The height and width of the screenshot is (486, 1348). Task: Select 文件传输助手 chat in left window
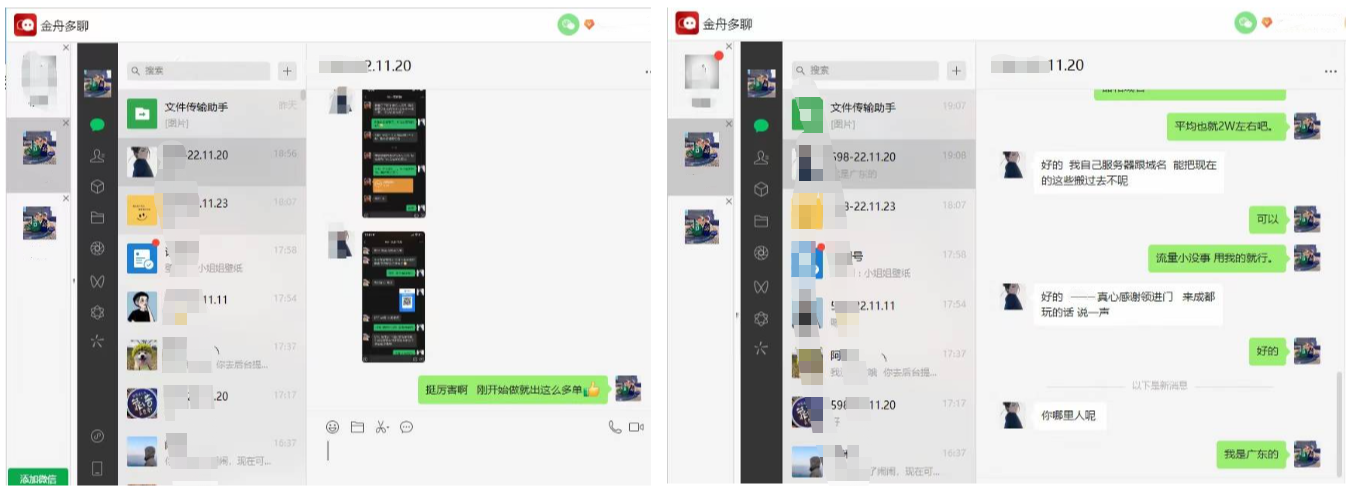point(212,113)
